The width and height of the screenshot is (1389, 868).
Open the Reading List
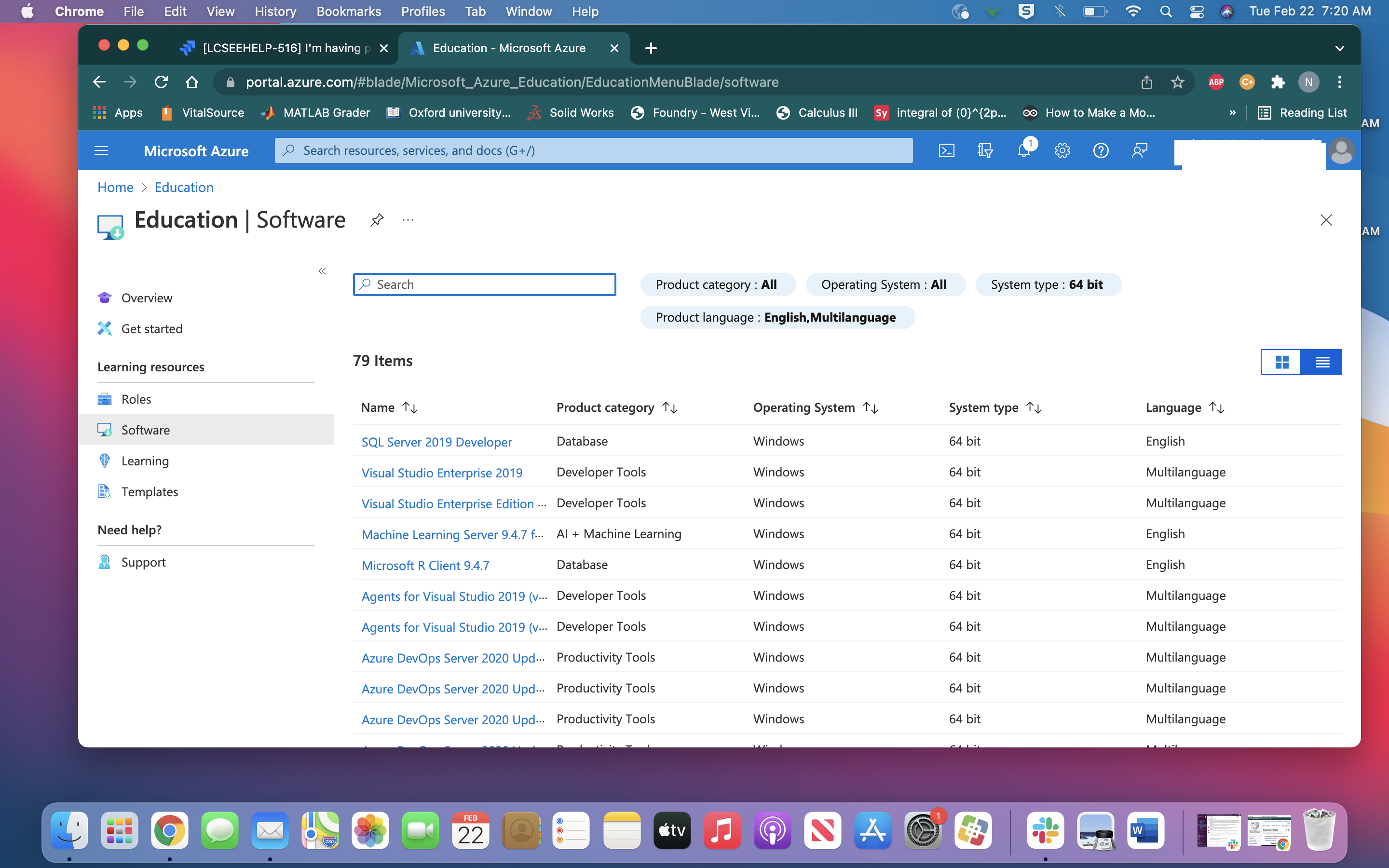tap(1302, 112)
